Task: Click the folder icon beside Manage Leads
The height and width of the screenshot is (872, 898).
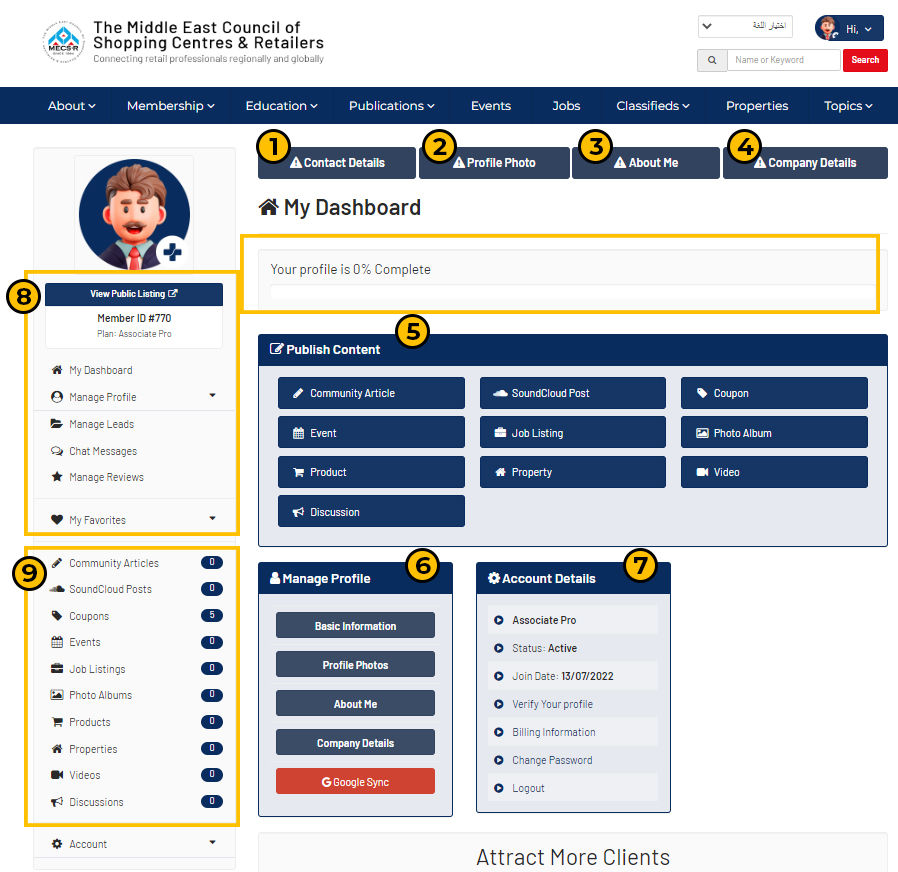Action: 57,424
